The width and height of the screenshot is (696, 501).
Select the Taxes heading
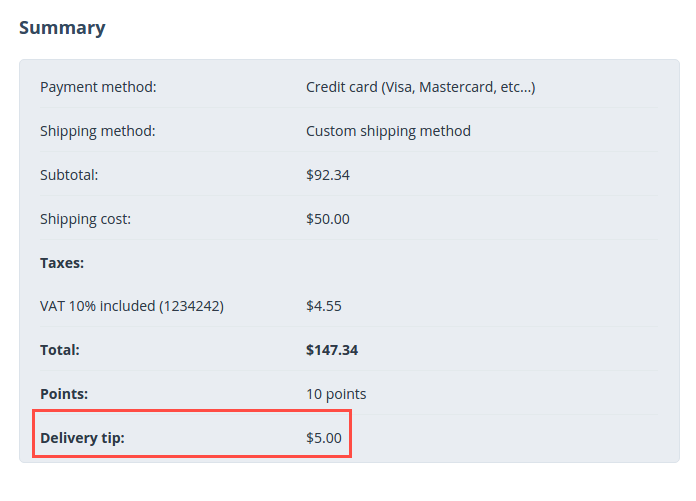click(62, 263)
